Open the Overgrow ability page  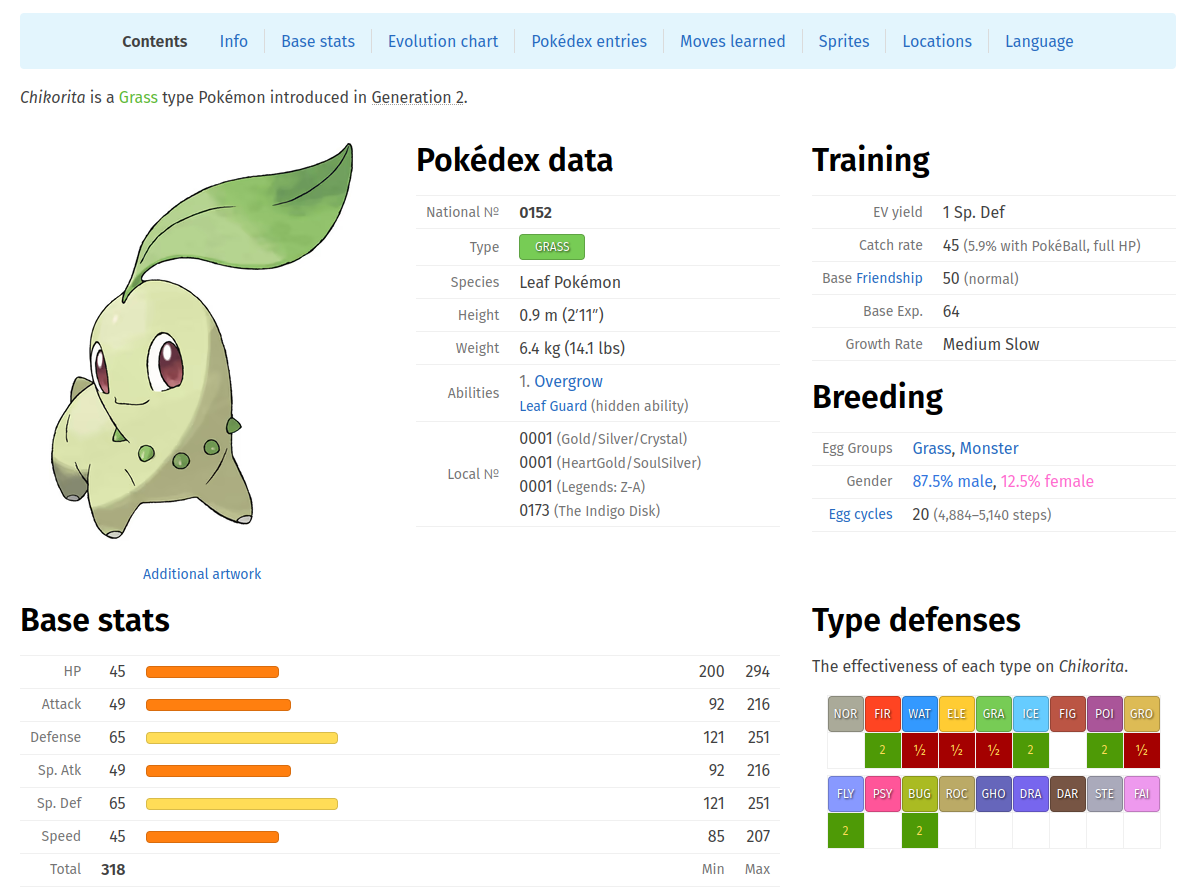[570, 381]
